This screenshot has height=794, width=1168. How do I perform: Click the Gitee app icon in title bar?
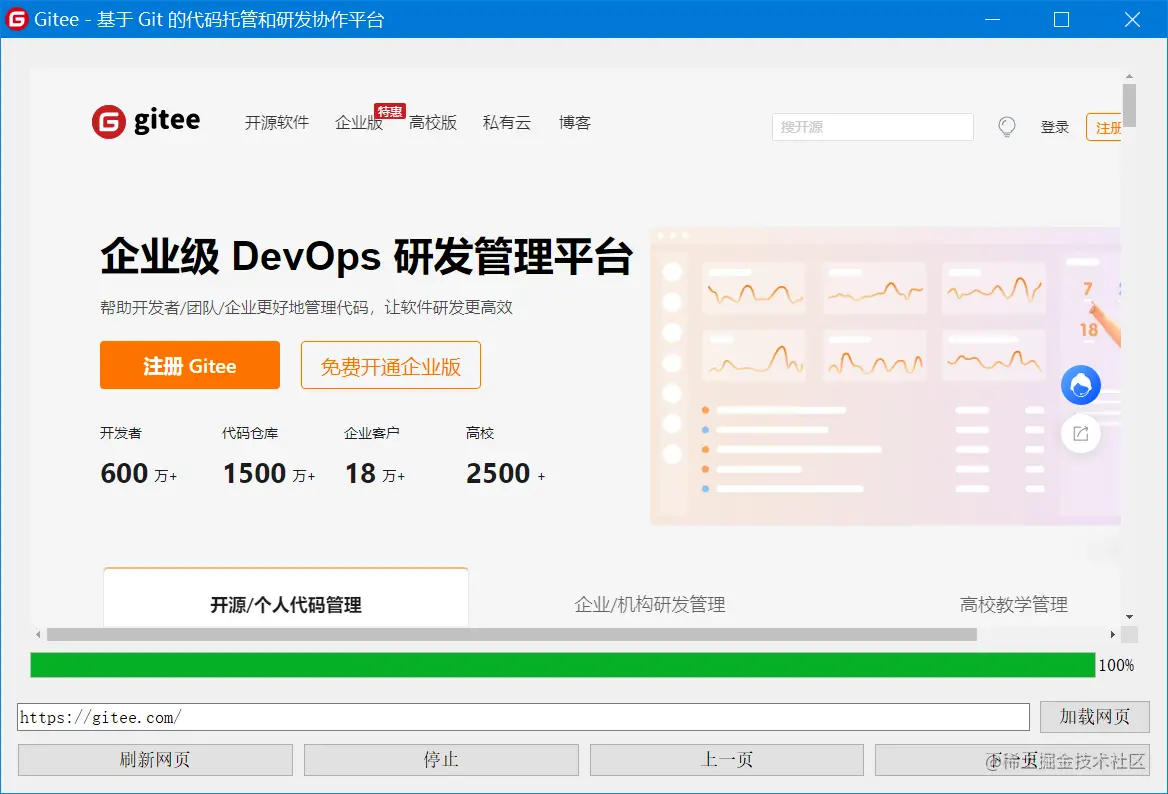(x=16, y=19)
